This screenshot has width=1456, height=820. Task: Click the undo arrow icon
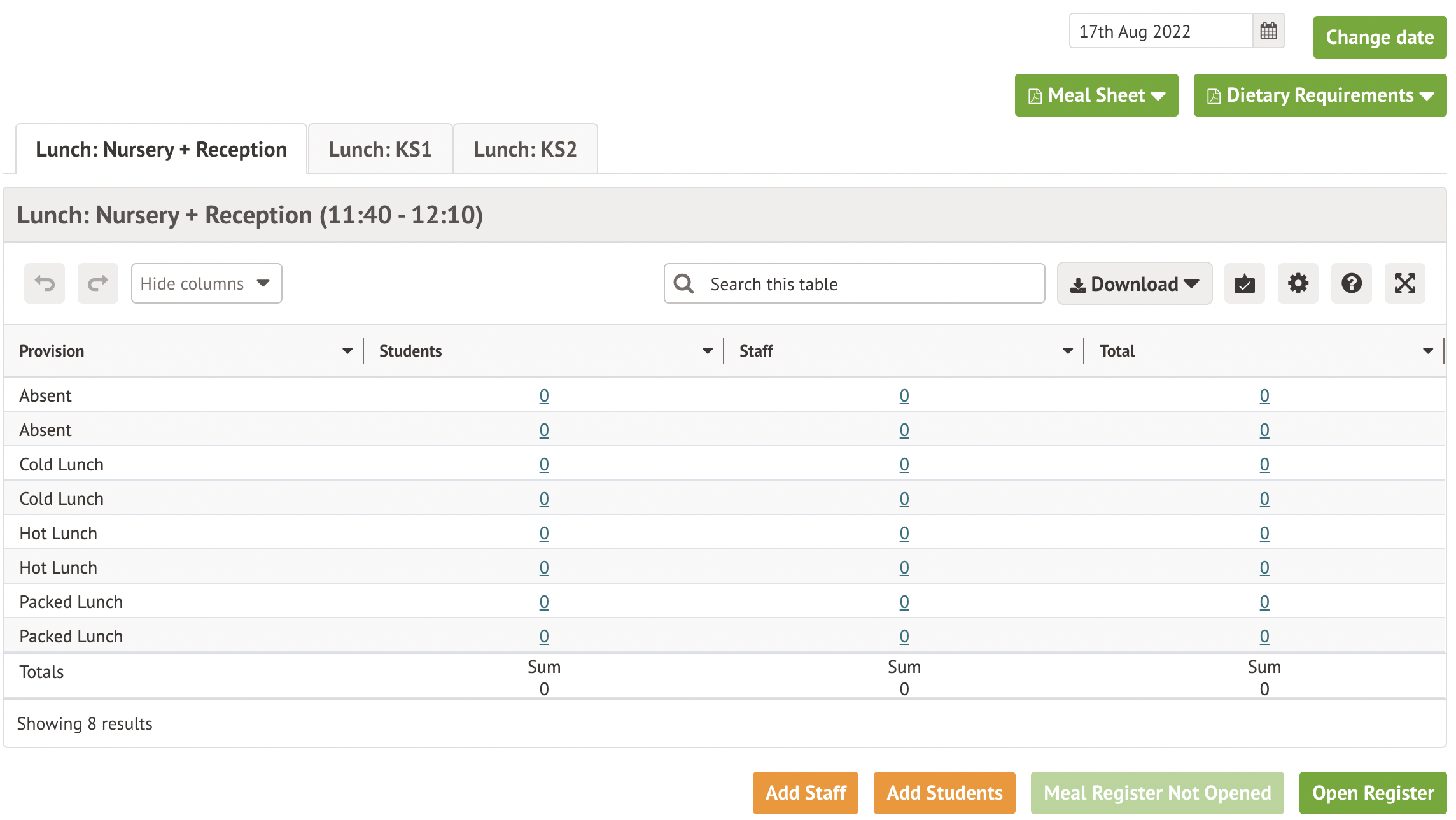[x=45, y=283]
